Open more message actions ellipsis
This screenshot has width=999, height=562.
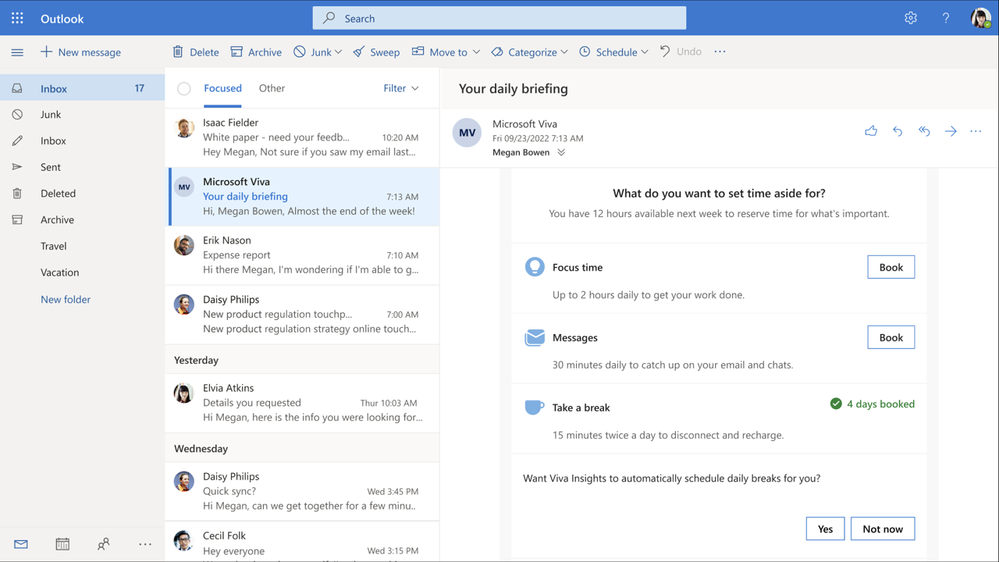click(x=976, y=131)
